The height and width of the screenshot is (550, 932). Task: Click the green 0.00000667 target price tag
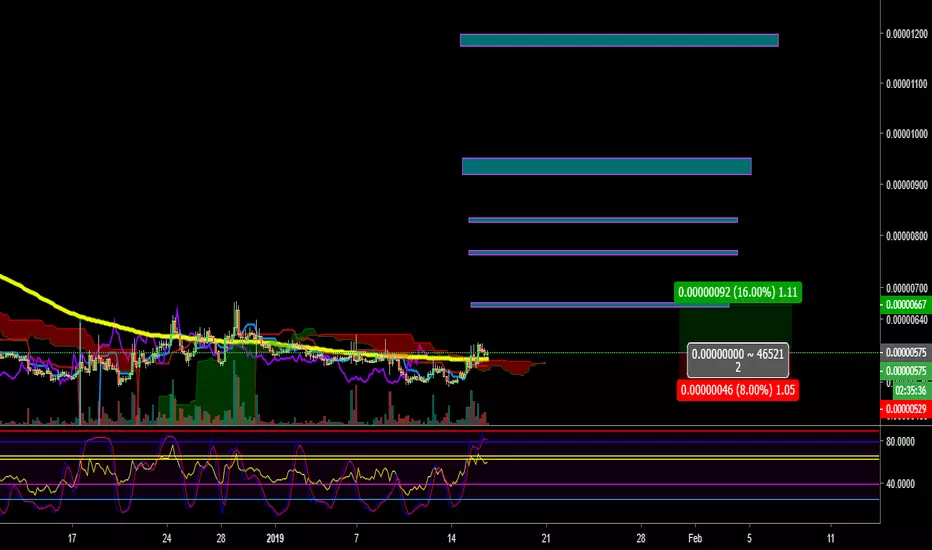point(906,304)
